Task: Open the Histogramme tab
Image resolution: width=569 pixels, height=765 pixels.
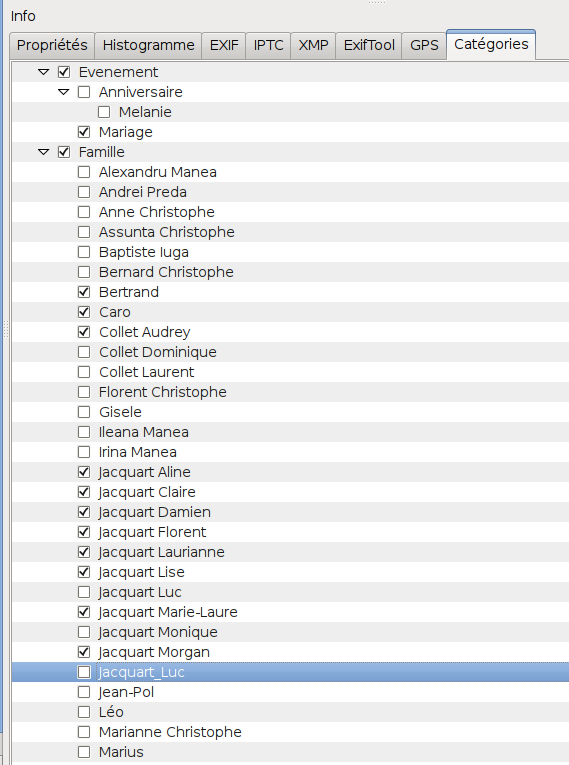Action: pyautogui.click(x=148, y=45)
